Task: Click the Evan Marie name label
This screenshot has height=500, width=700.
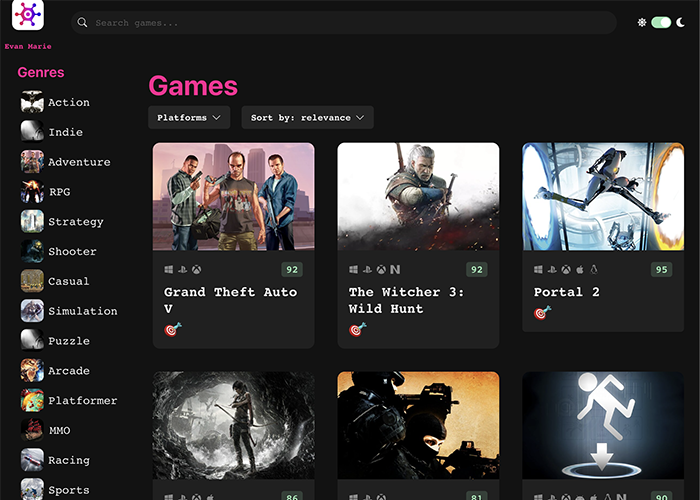Action: [28, 46]
